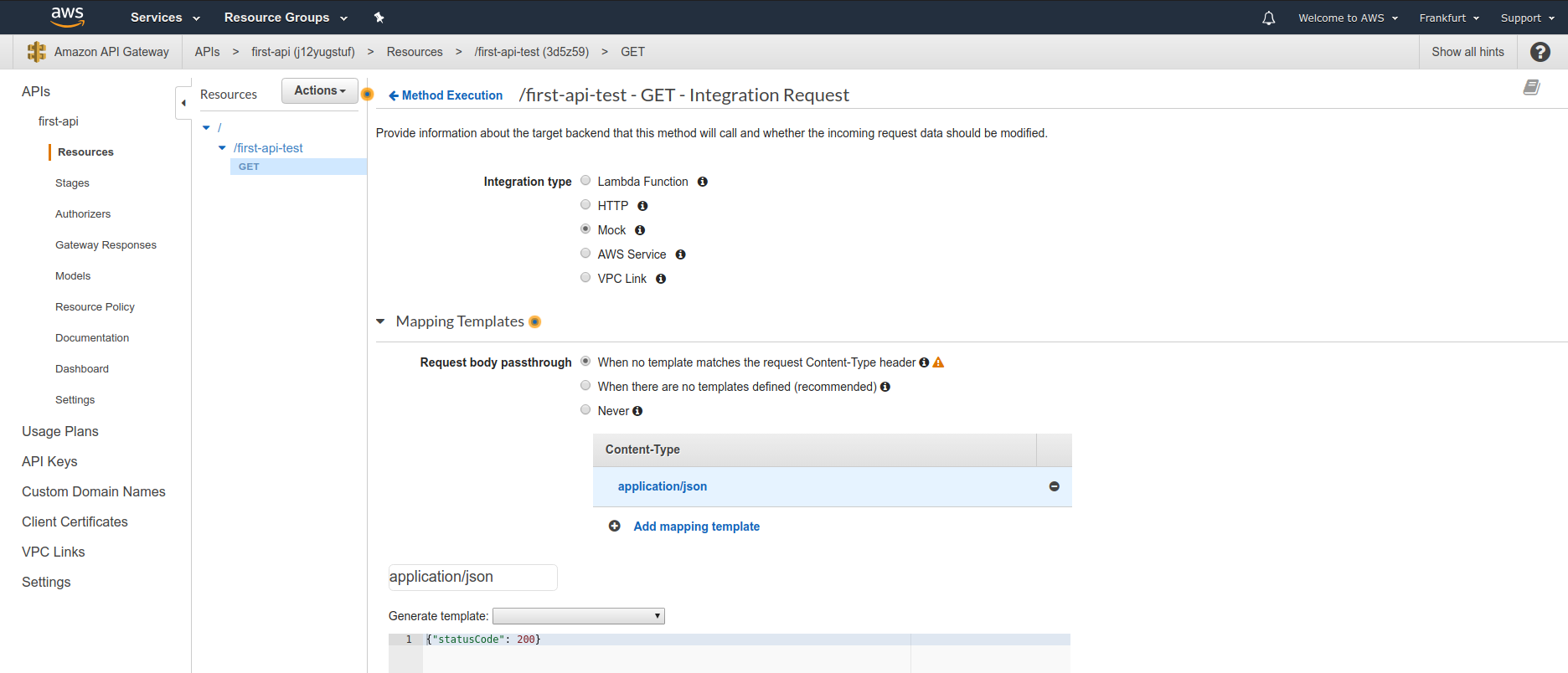Click Show all hints button

pyautogui.click(x=1467, y=52)
